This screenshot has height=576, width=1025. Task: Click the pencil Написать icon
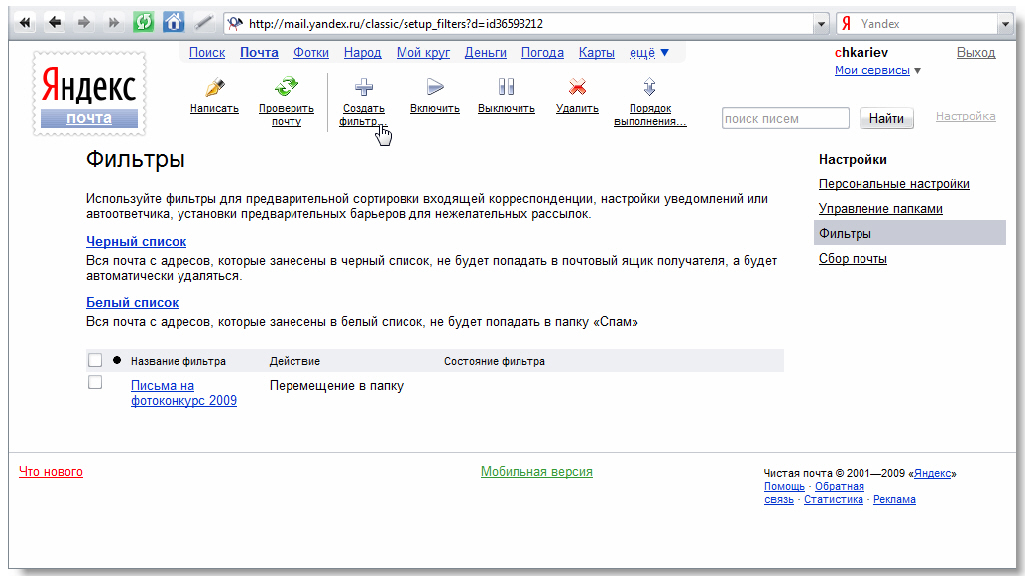214,87
